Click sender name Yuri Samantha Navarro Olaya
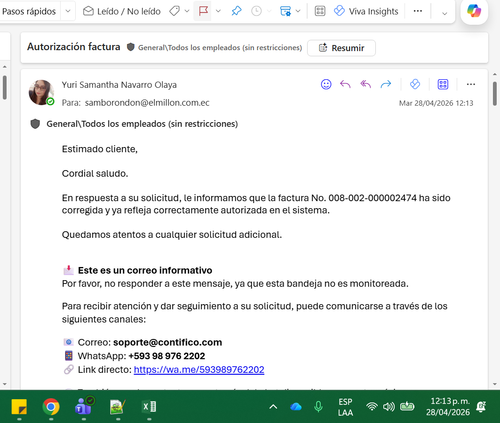The width and height of the screenshot is (500, 423). 119,85
